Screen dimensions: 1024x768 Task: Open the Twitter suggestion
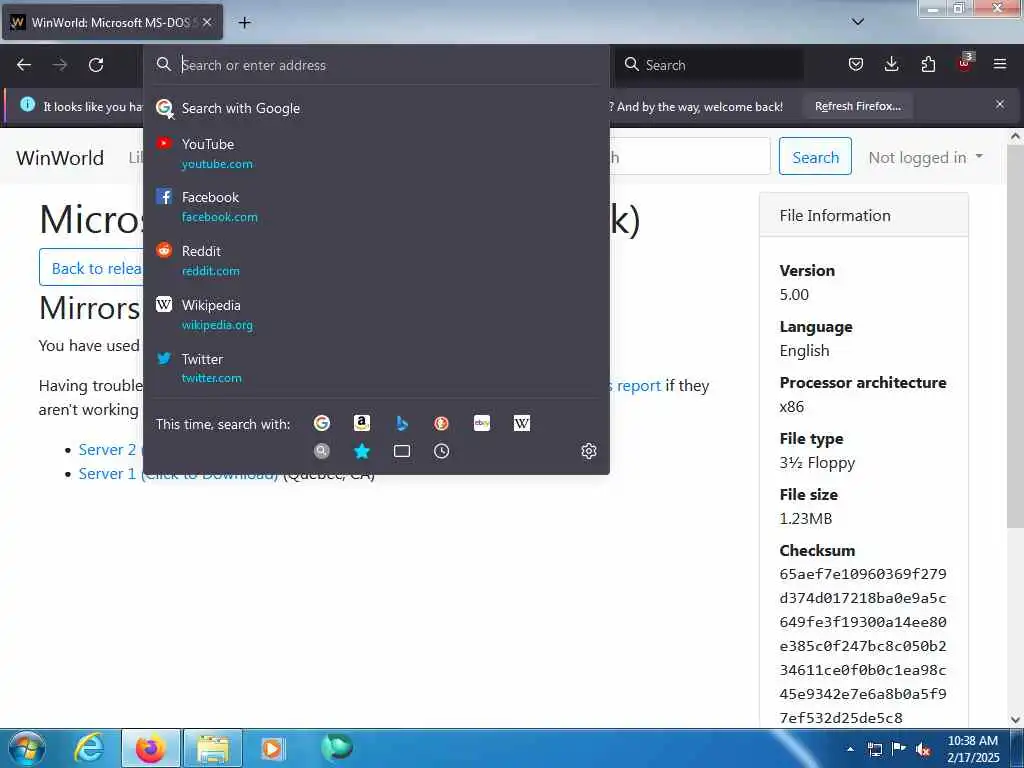click(x=376, y=368)
